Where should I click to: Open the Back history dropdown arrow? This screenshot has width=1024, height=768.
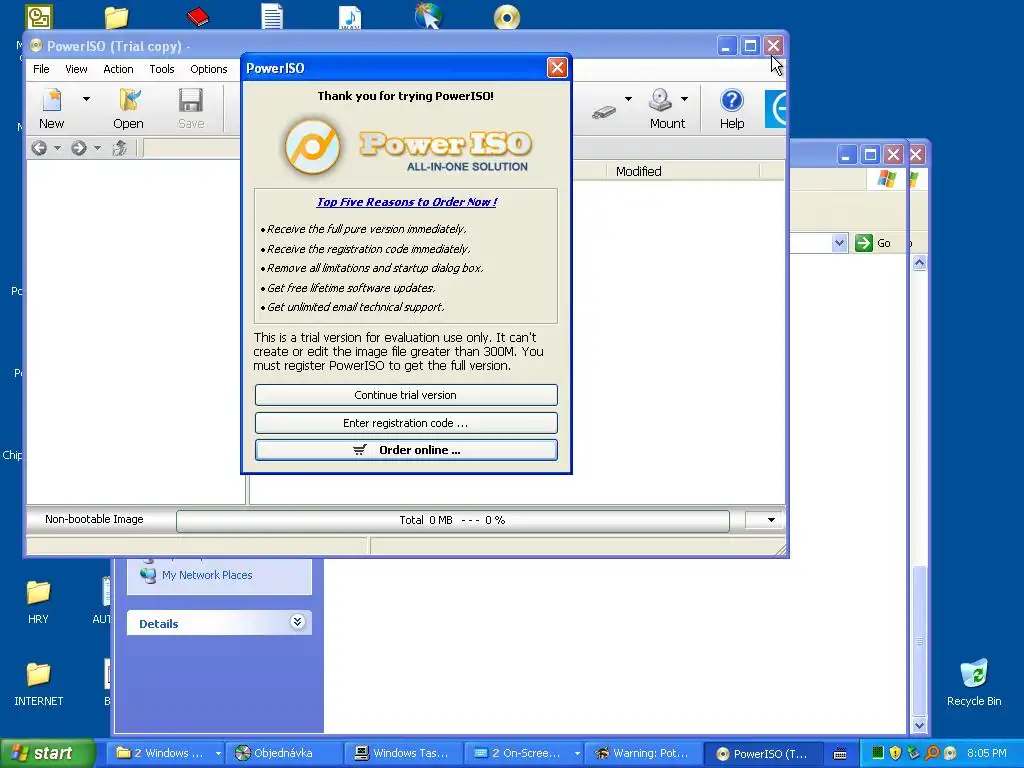pyautogui.click(x=57, y=148)
